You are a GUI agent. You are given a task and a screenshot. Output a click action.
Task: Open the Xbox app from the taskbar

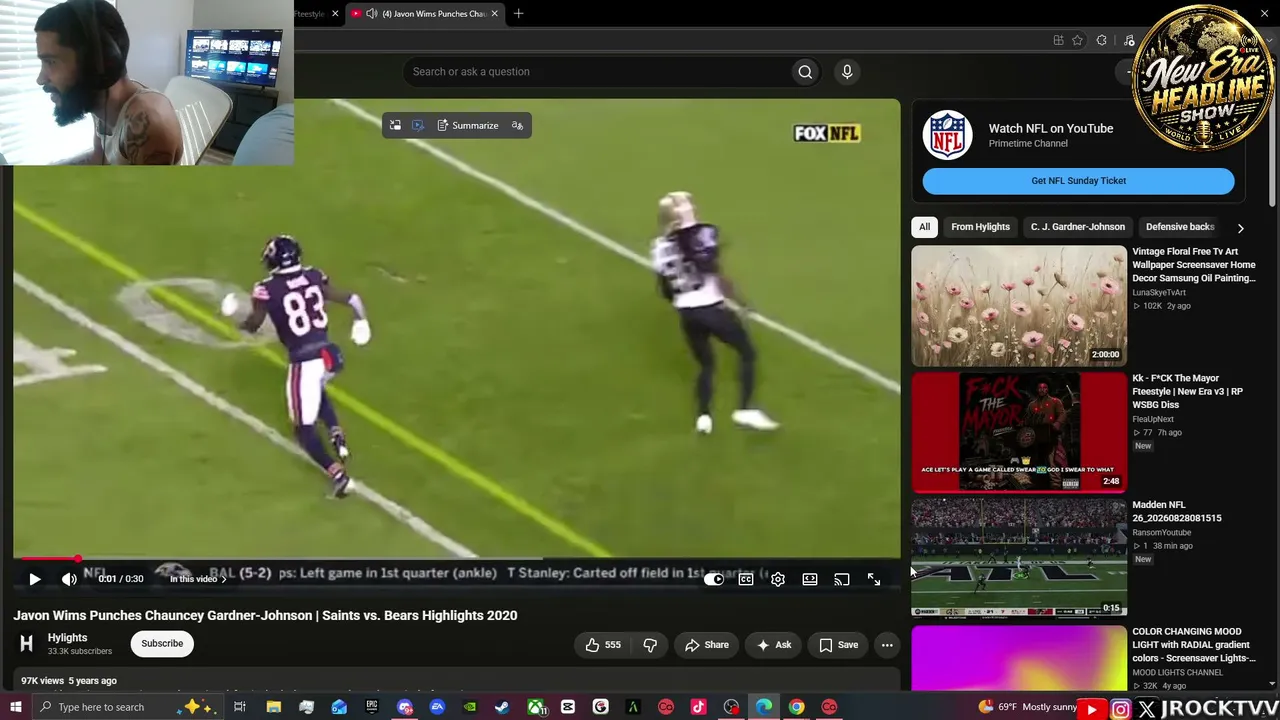[535, 707]
